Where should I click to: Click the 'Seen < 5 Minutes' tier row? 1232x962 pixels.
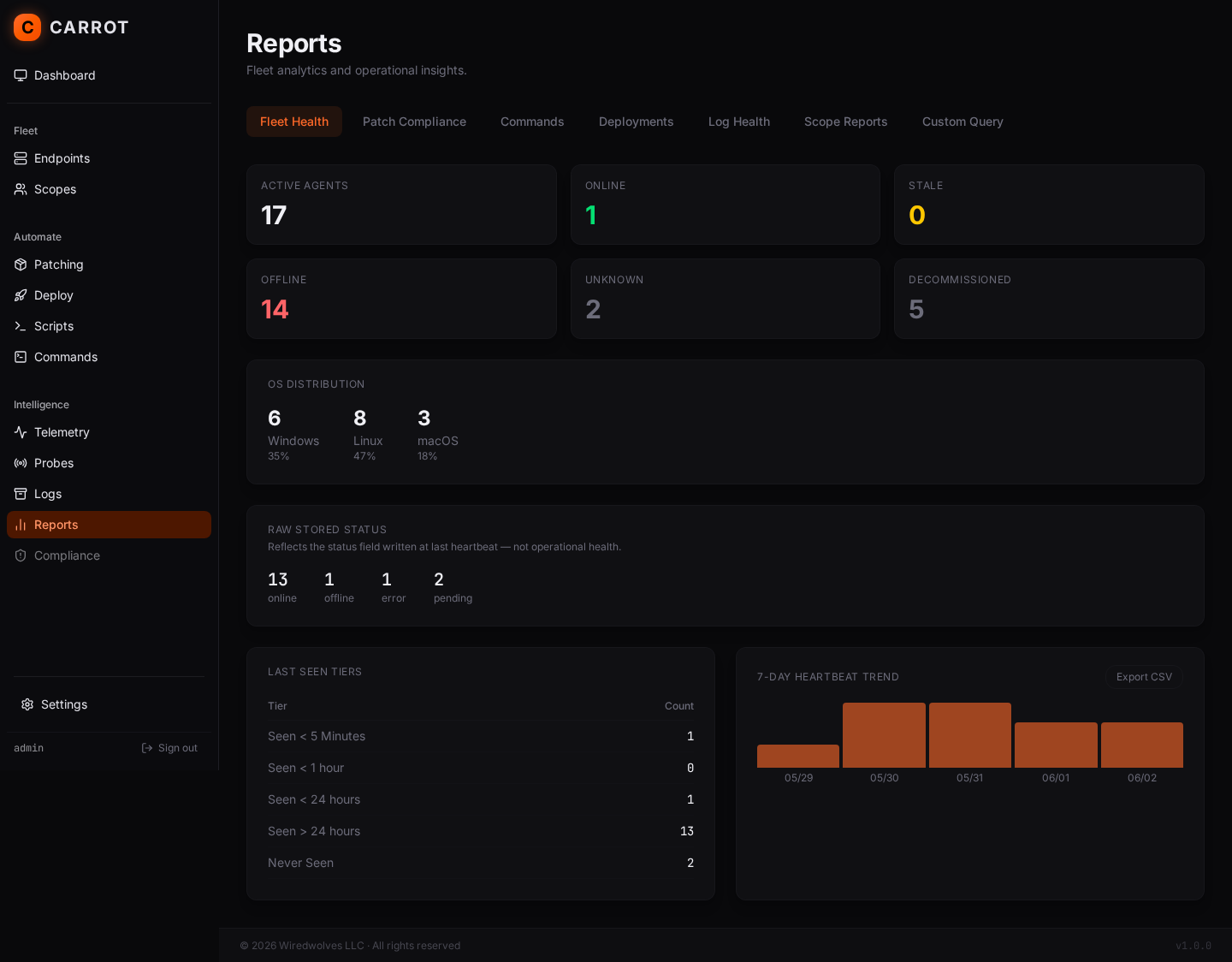click(481, 736)
